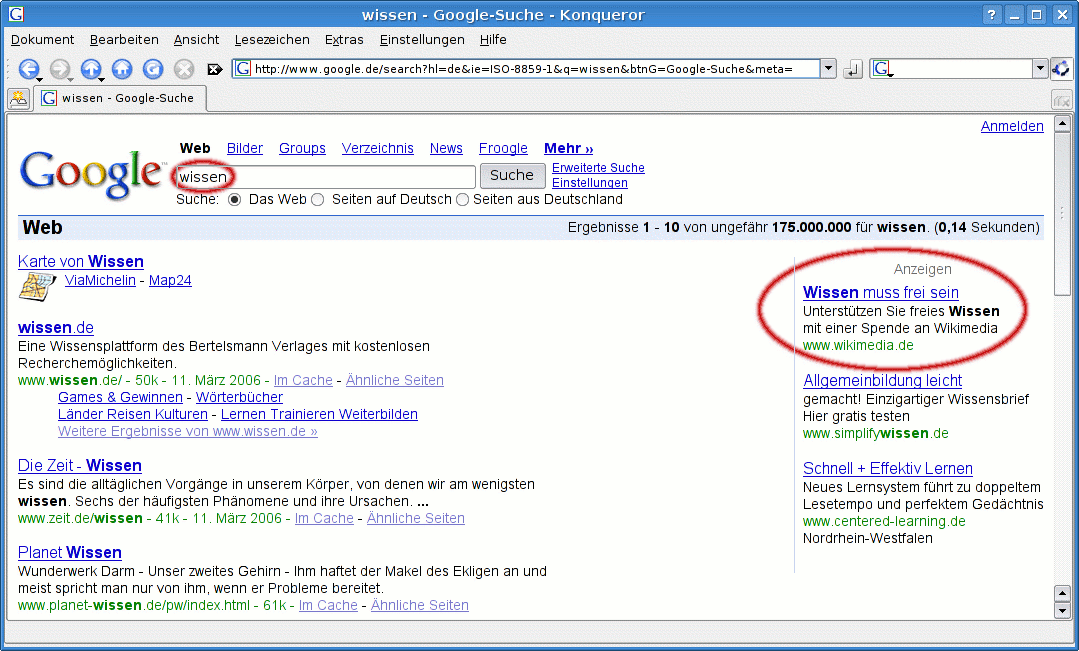This screenshot has height=651, width=1079.
Task: Open the 'Mehr »' link
Action: (x=568, y=148)
